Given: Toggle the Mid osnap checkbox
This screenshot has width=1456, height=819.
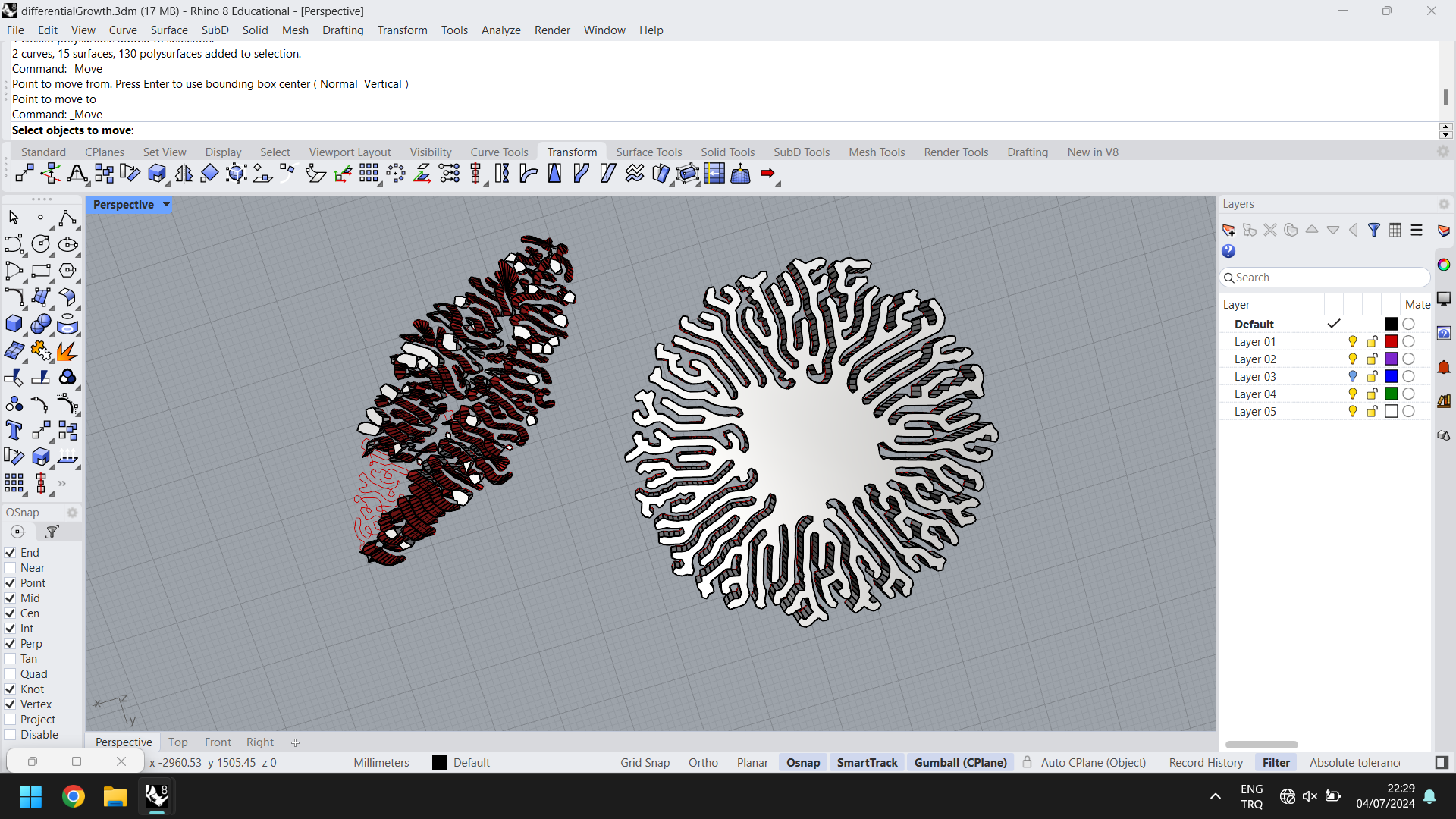Looking at the screenshot, I should [x=10, y=598].
